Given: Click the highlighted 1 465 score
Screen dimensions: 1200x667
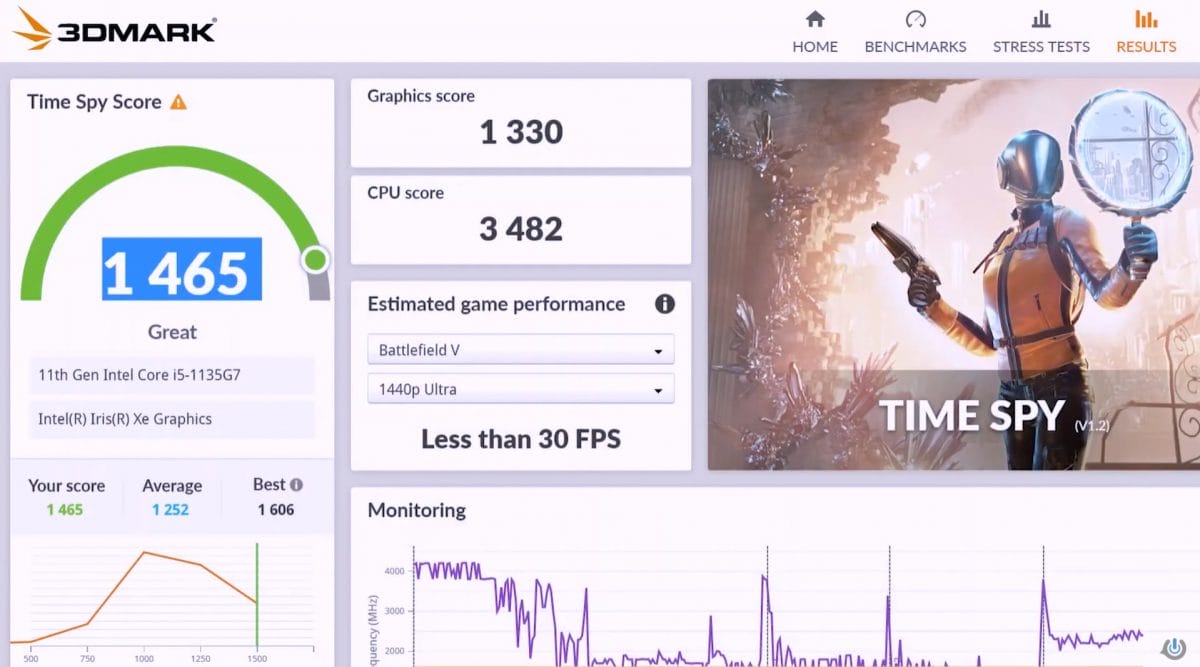Looking at the screenshot, I should click(x=181, y=270).
